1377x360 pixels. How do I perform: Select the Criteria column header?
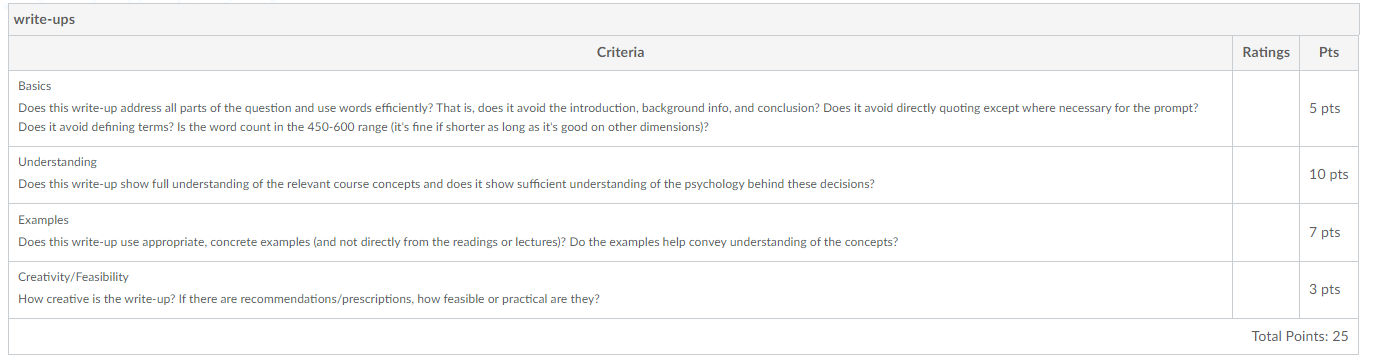click(620, 53)
